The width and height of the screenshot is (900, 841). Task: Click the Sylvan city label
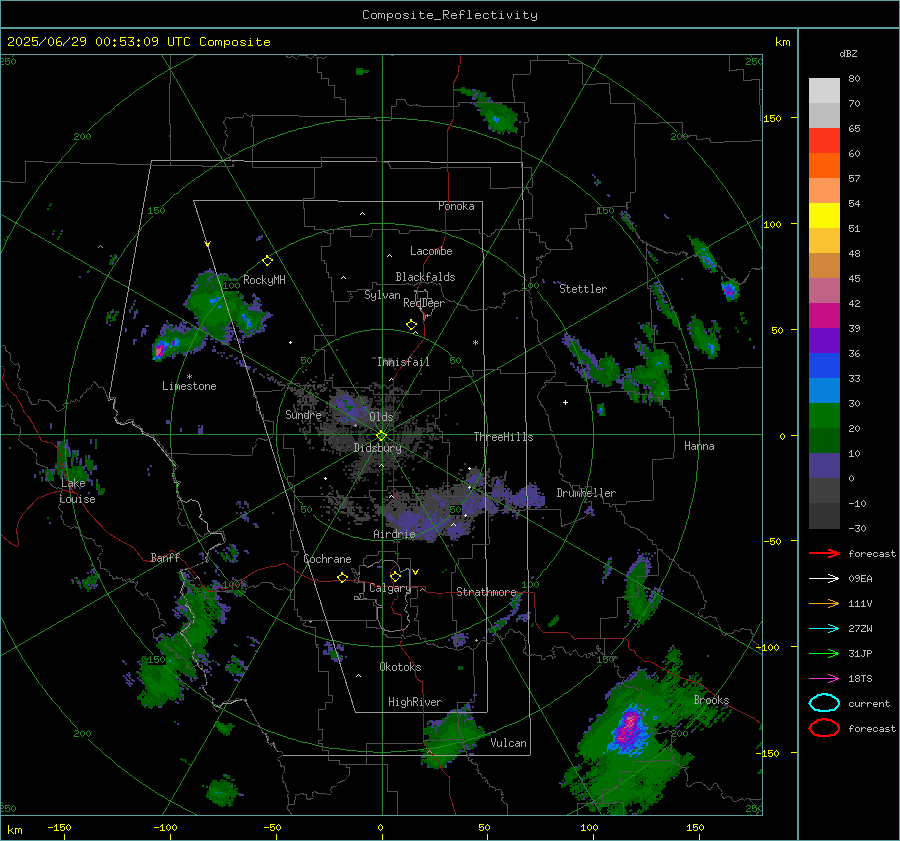click(x=382, y=295)
